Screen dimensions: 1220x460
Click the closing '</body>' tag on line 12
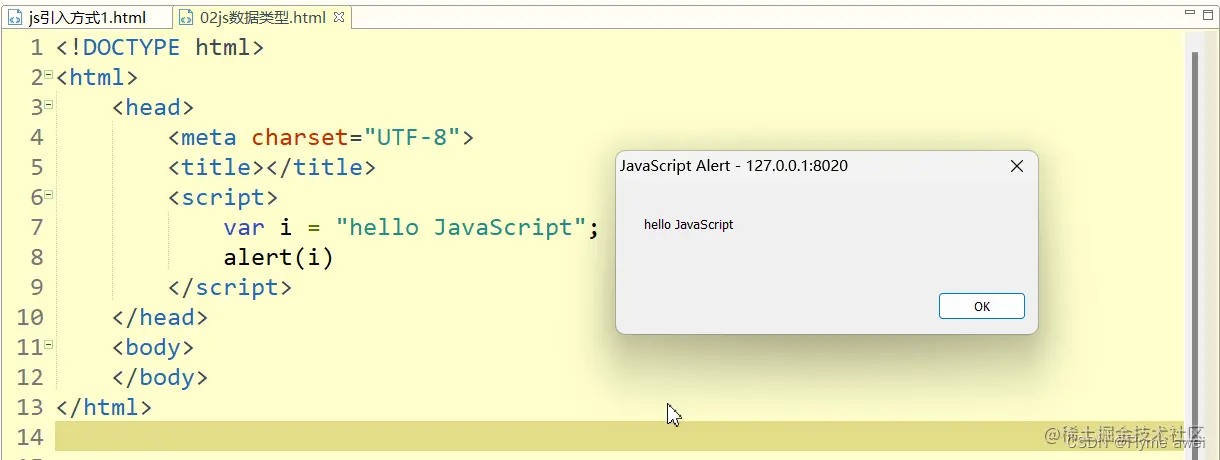(160, 377)
